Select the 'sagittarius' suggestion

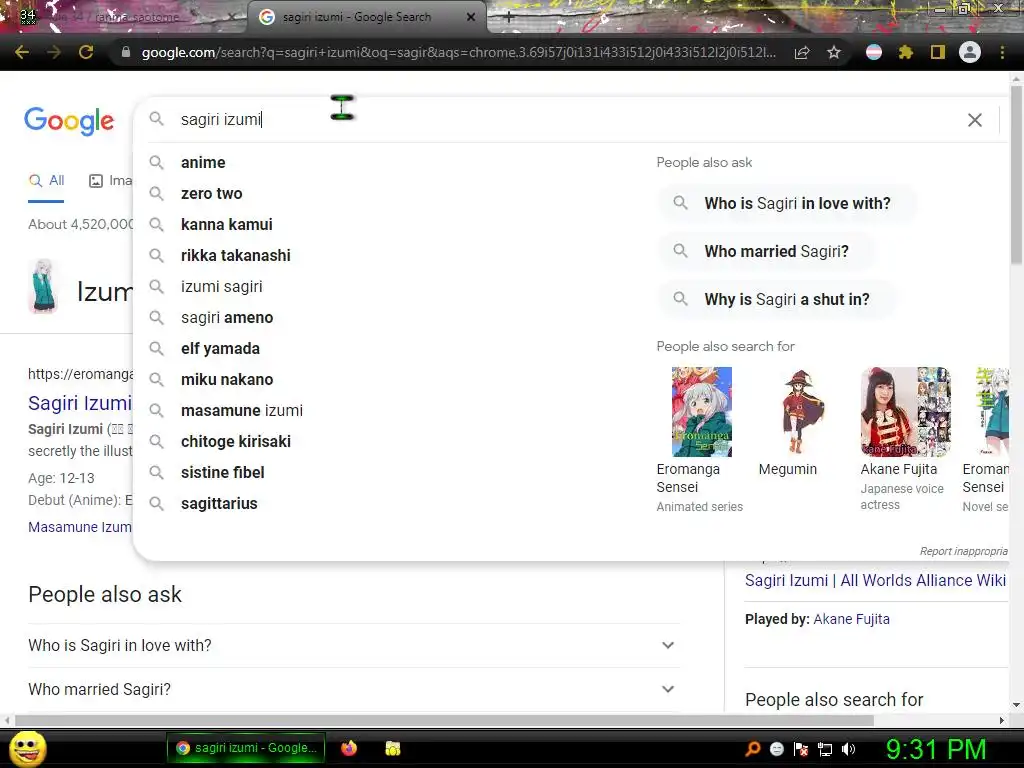[x=219, y=504]
